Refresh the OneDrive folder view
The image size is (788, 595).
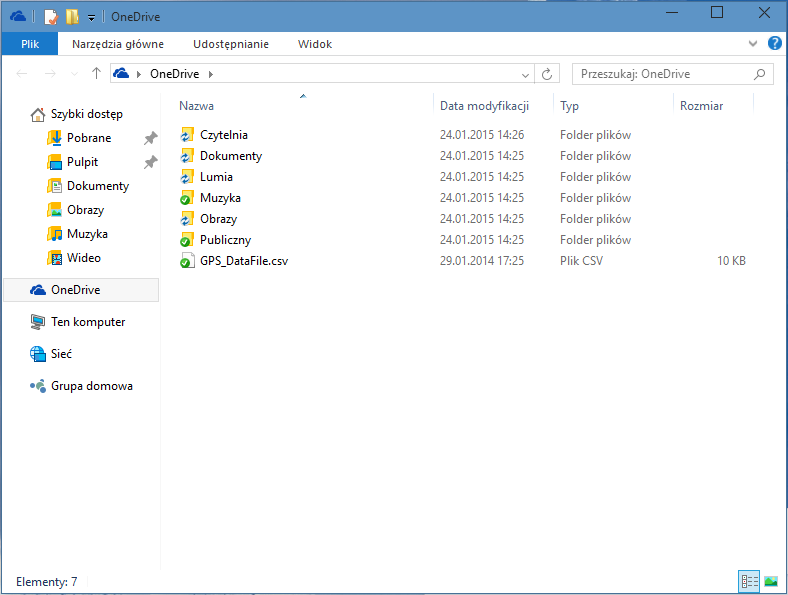coord(546,74)
